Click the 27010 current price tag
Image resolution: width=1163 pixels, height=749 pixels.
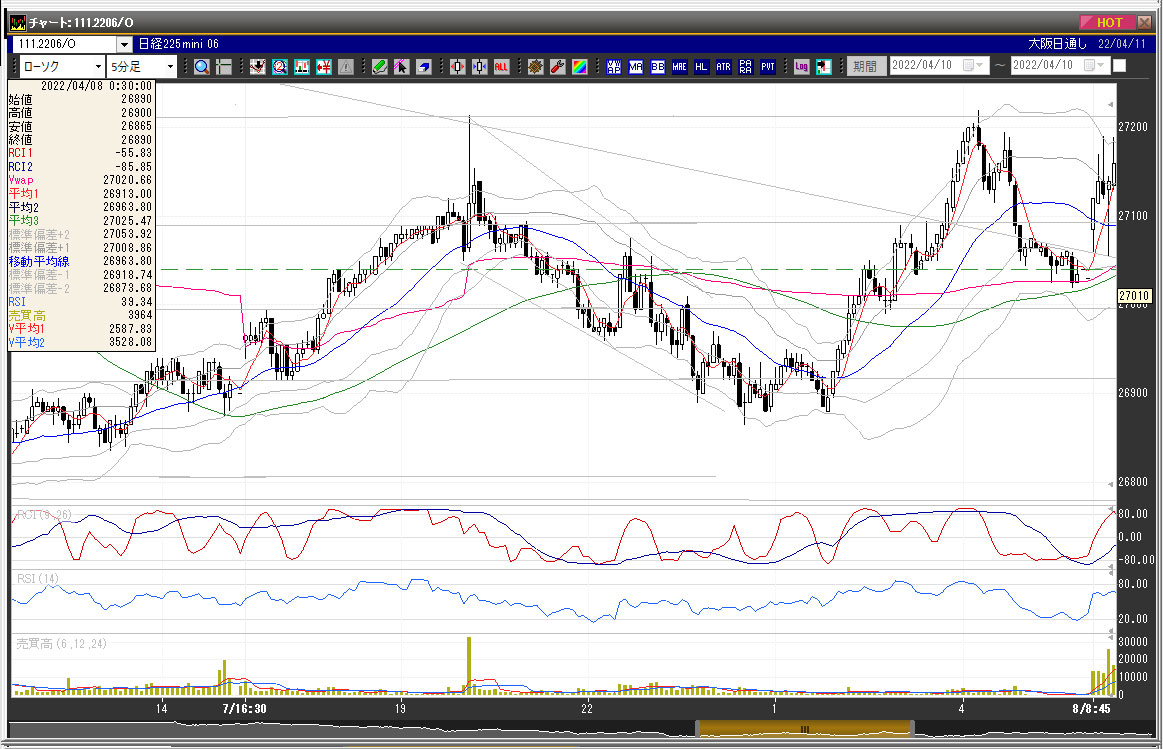(x=1134, y=296)
